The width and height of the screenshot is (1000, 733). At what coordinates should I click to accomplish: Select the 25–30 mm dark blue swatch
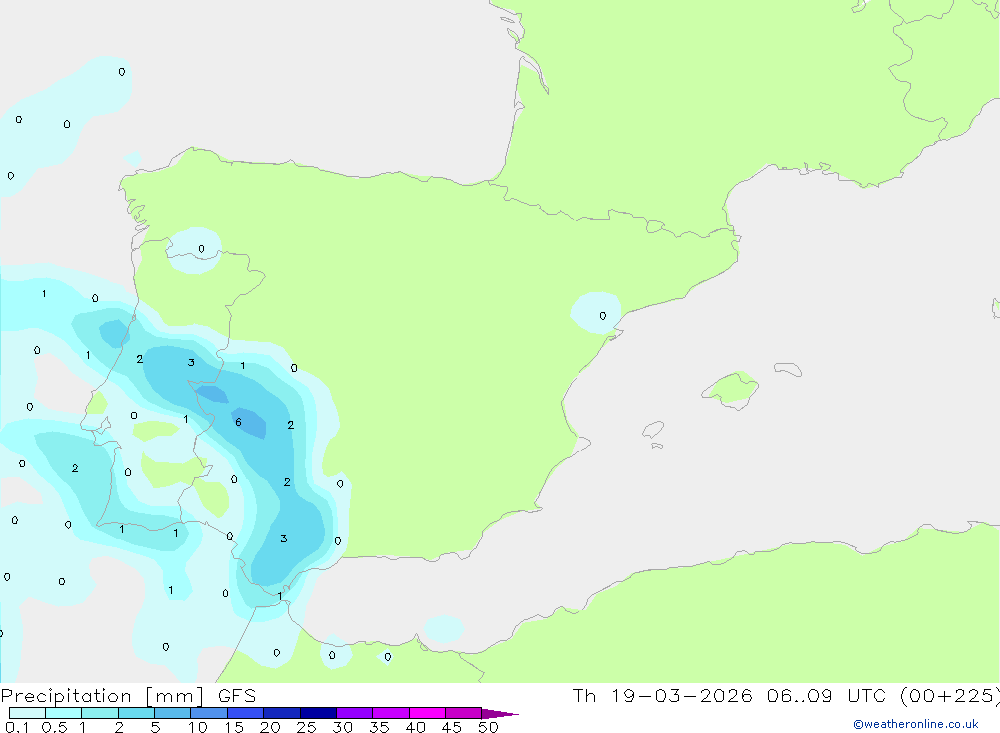click(318, 713)
